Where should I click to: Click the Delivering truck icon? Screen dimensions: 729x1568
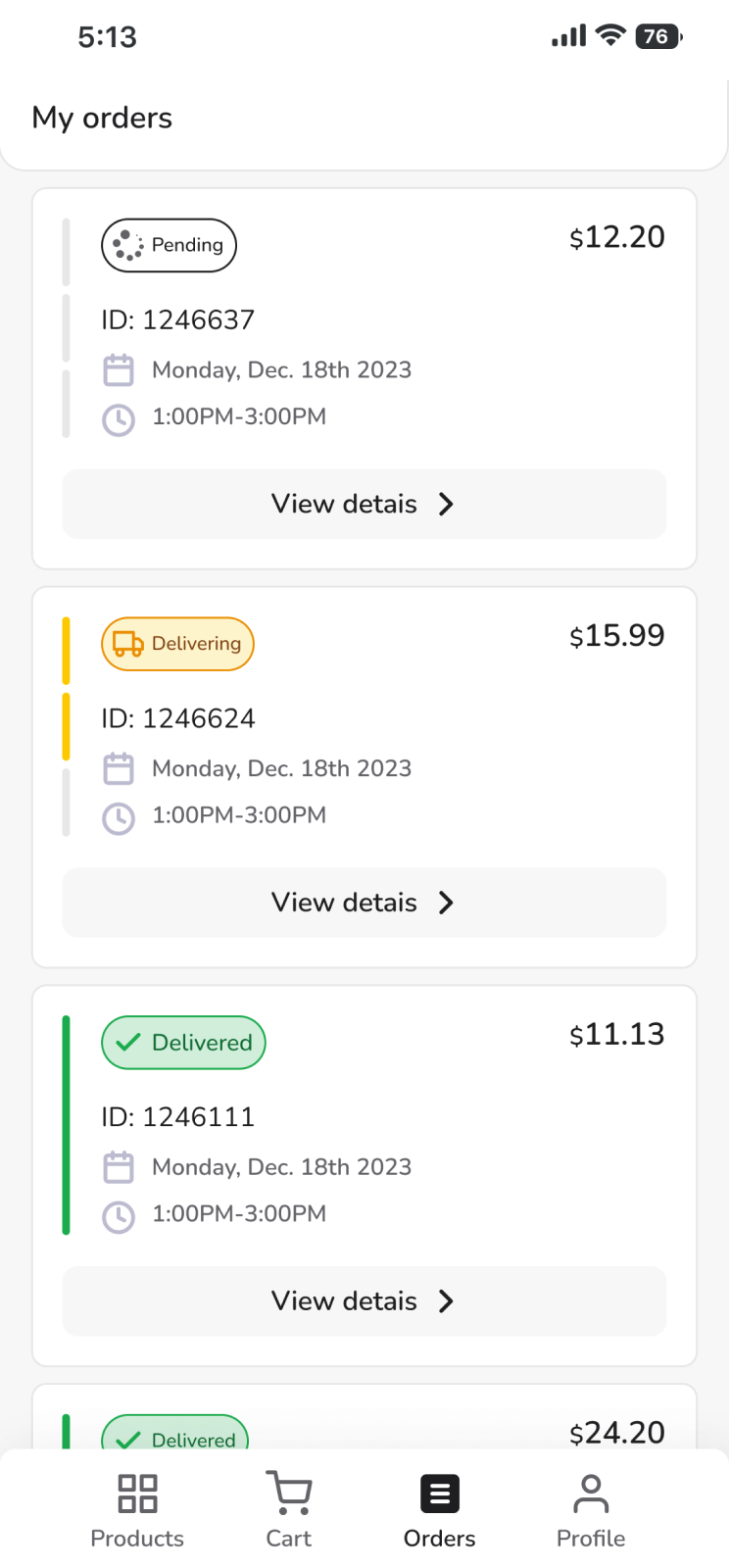point(128,644)
